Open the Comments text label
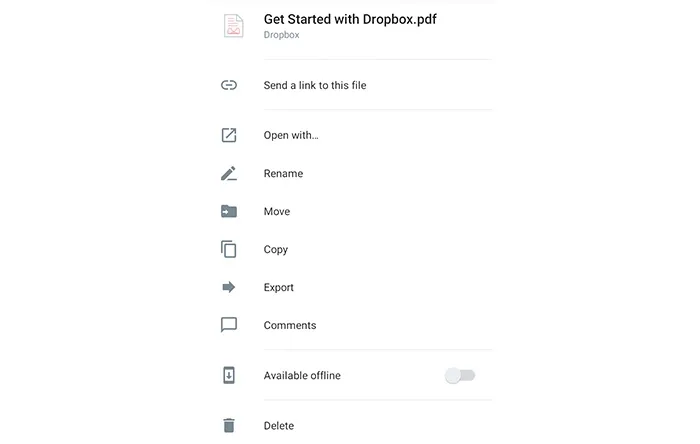This screenshot has height=444, width=700. [290, 325]
